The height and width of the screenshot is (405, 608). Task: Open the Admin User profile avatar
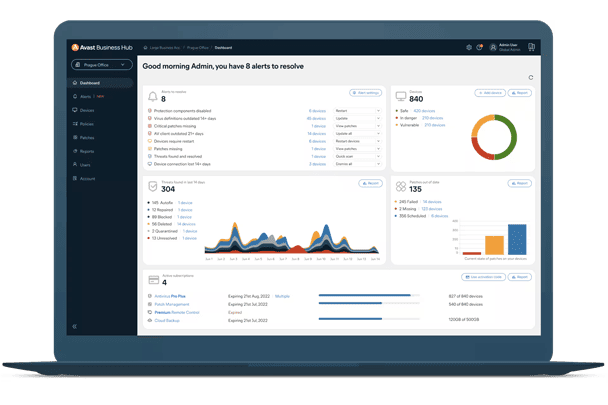[x=493, y=47]
